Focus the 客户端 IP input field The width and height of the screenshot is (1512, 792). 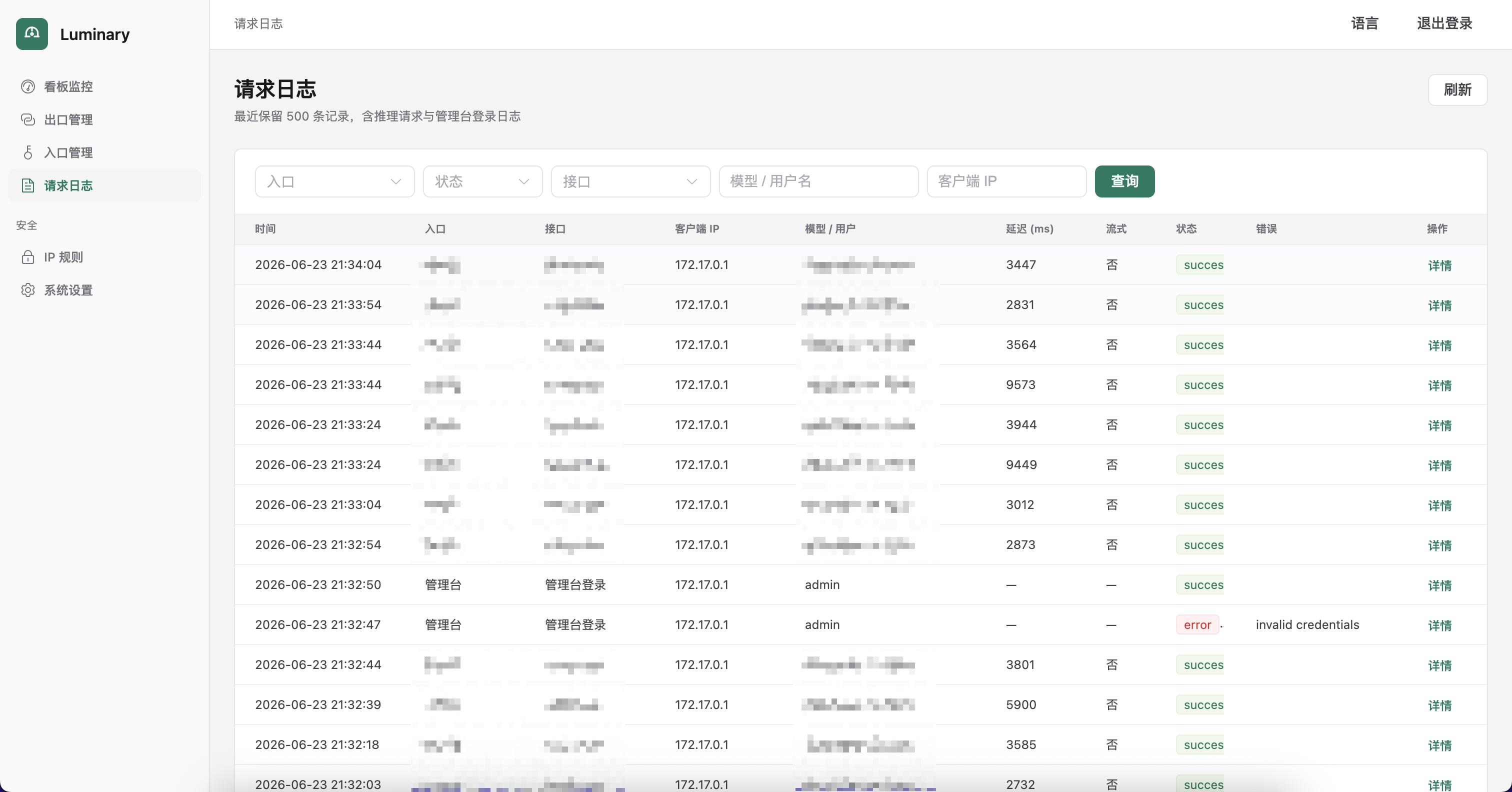click(x=1006, y=181)
